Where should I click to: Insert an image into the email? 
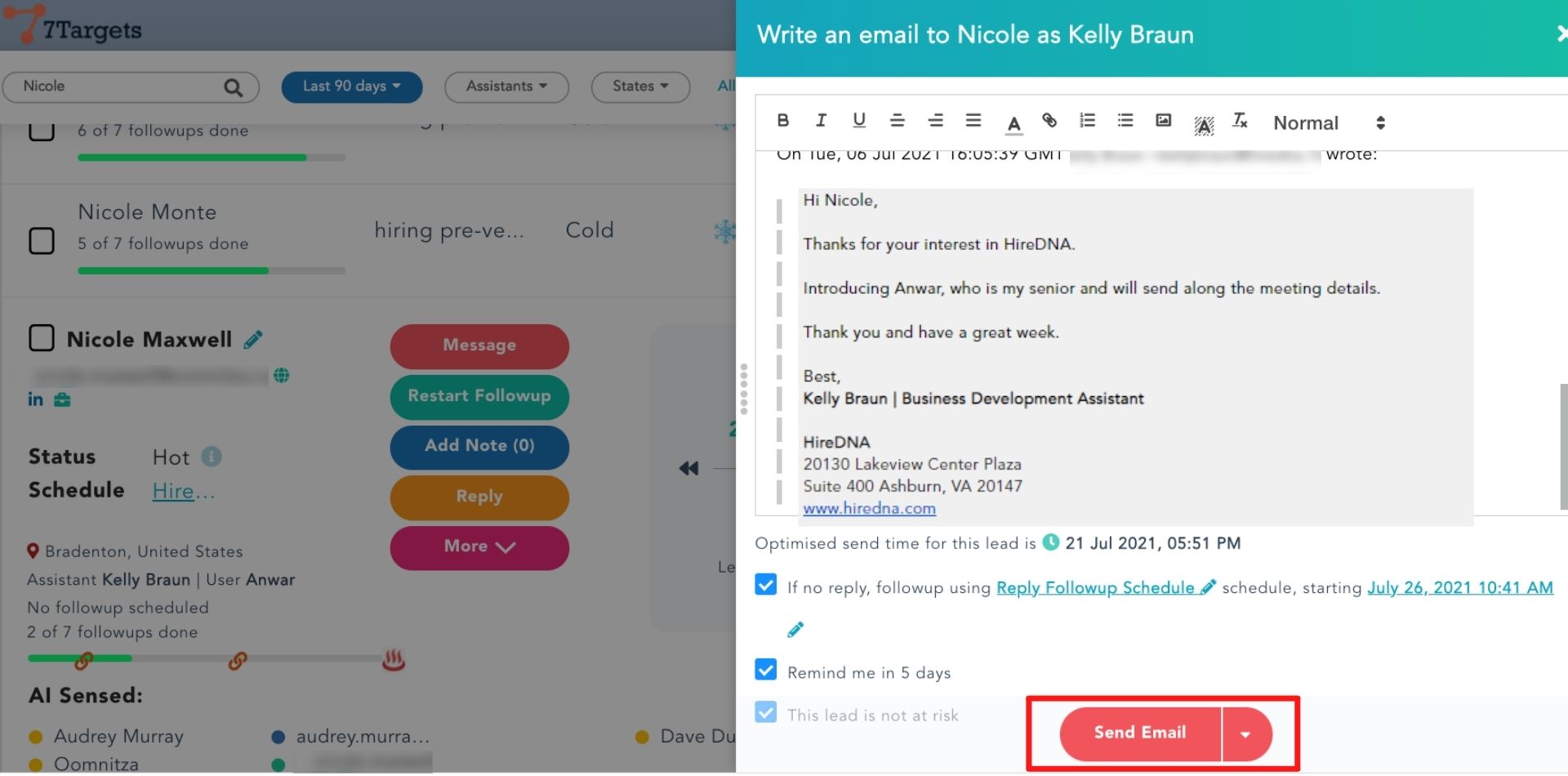1163,121
